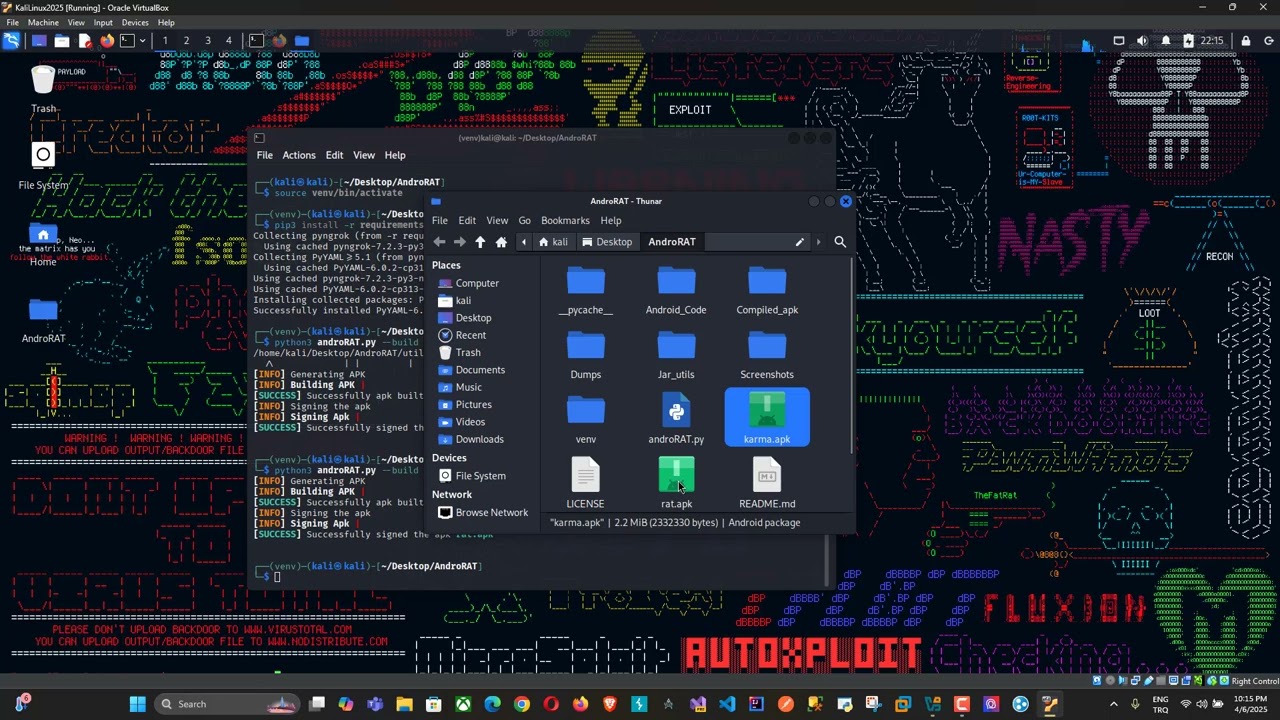
Task: Launch Firefox from the Kali panel launcher
Action: coord(107,41)
